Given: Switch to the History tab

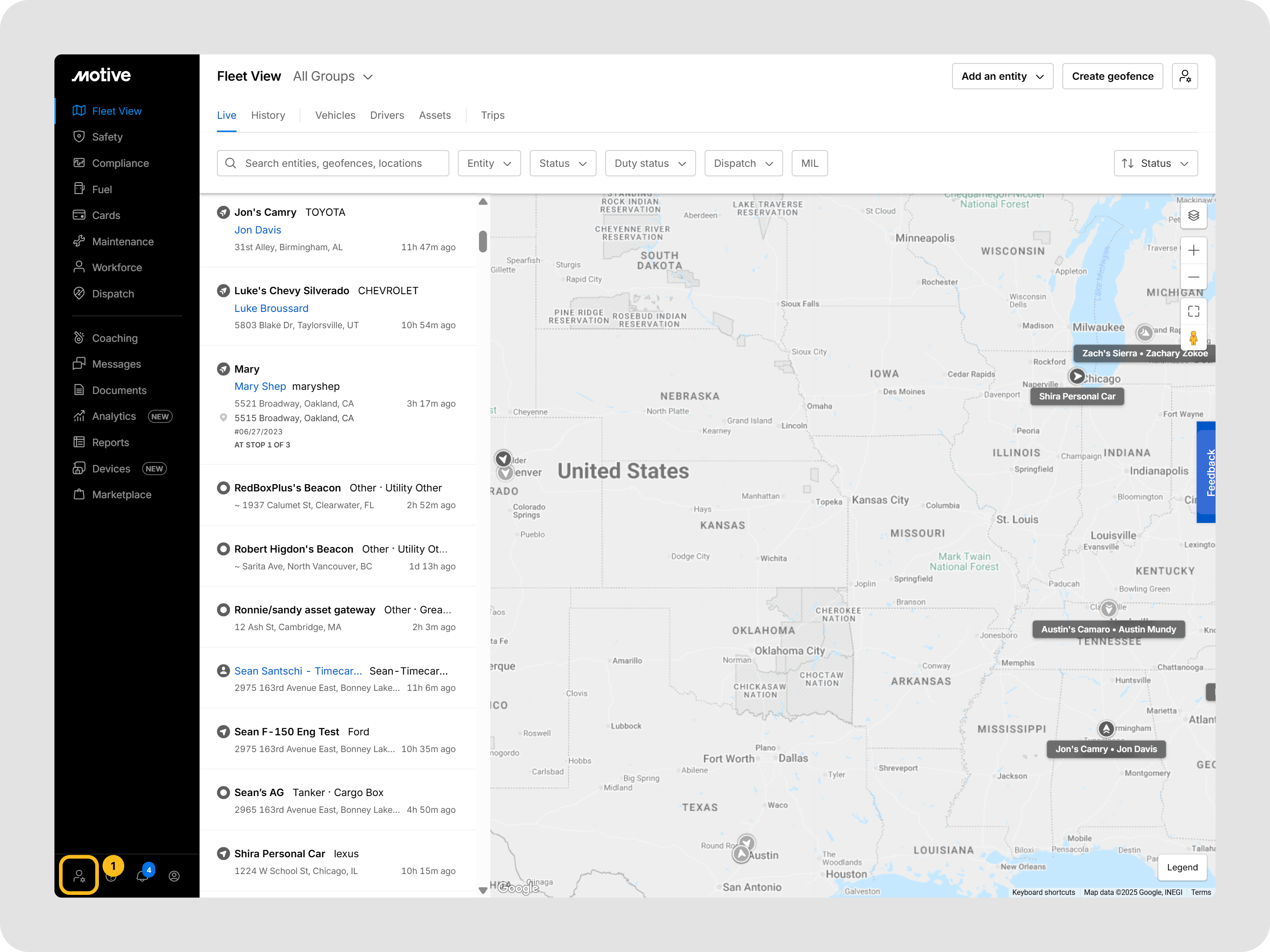Looking at the screenshot, I should click(x=268, y=115).
